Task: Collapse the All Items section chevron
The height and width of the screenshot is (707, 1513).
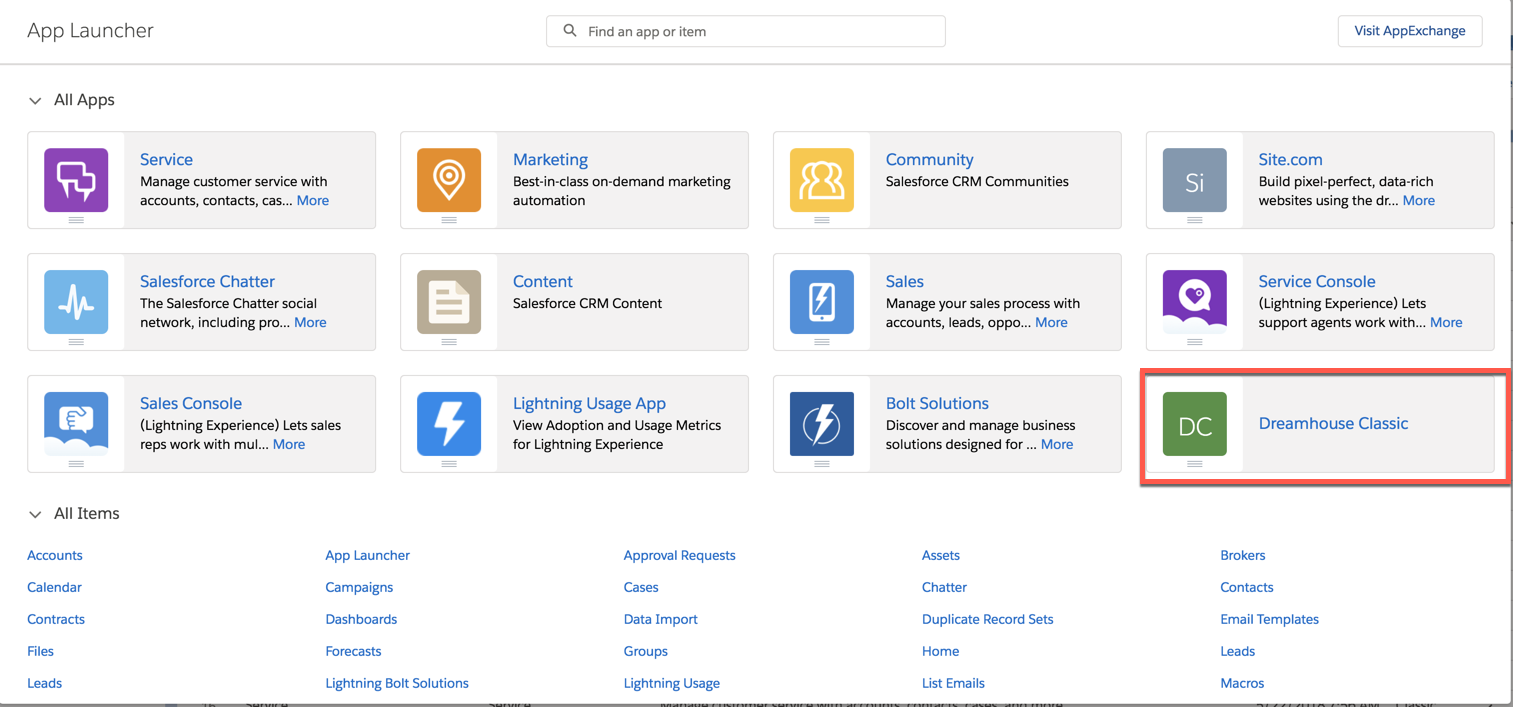Action: [35, 514]
